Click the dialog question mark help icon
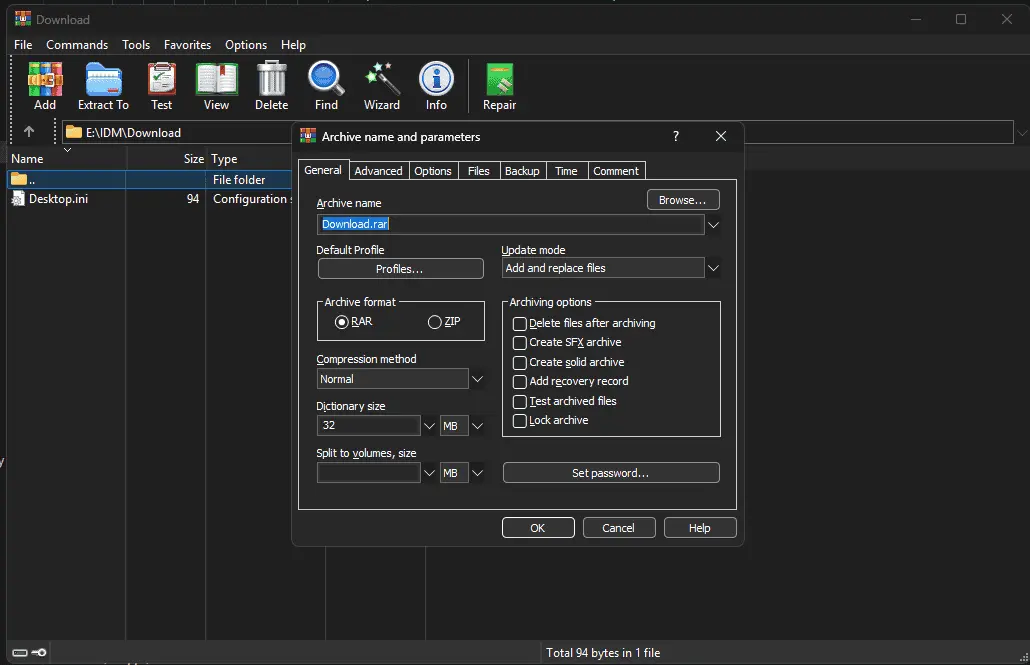 pyautogui.click(x=675, y=136)
